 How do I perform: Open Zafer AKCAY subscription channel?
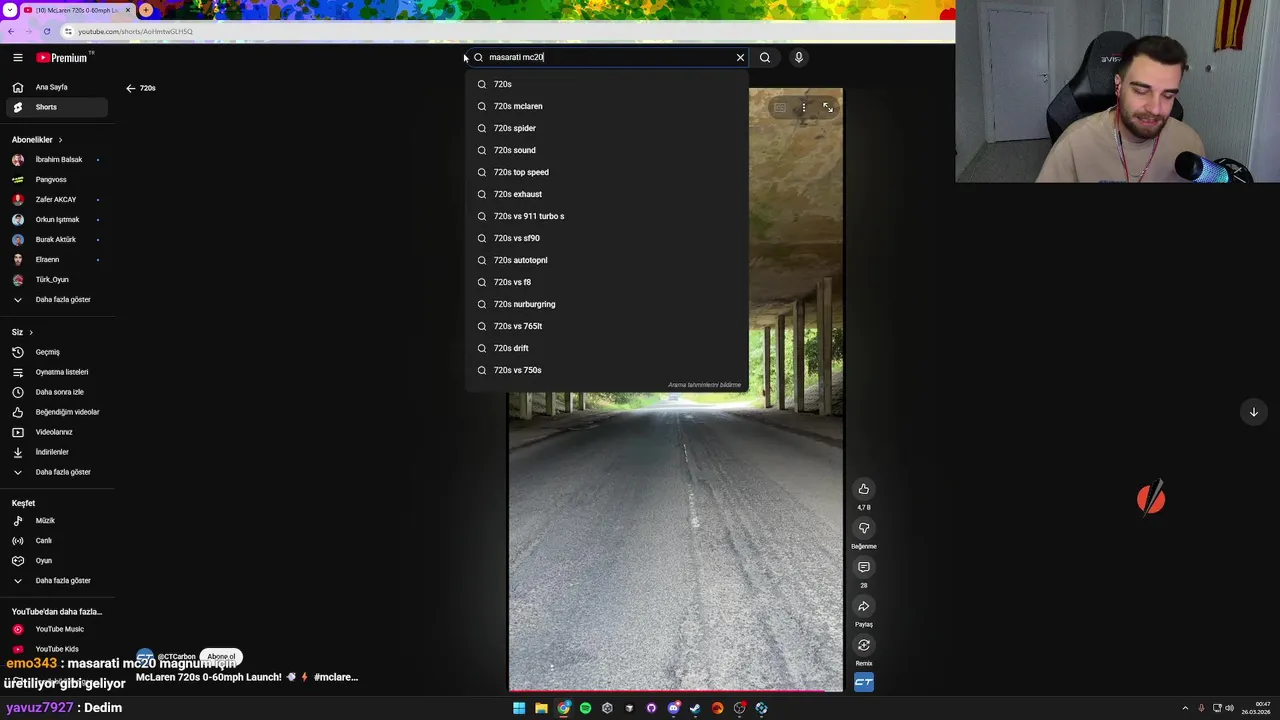(x=57, y=200)
